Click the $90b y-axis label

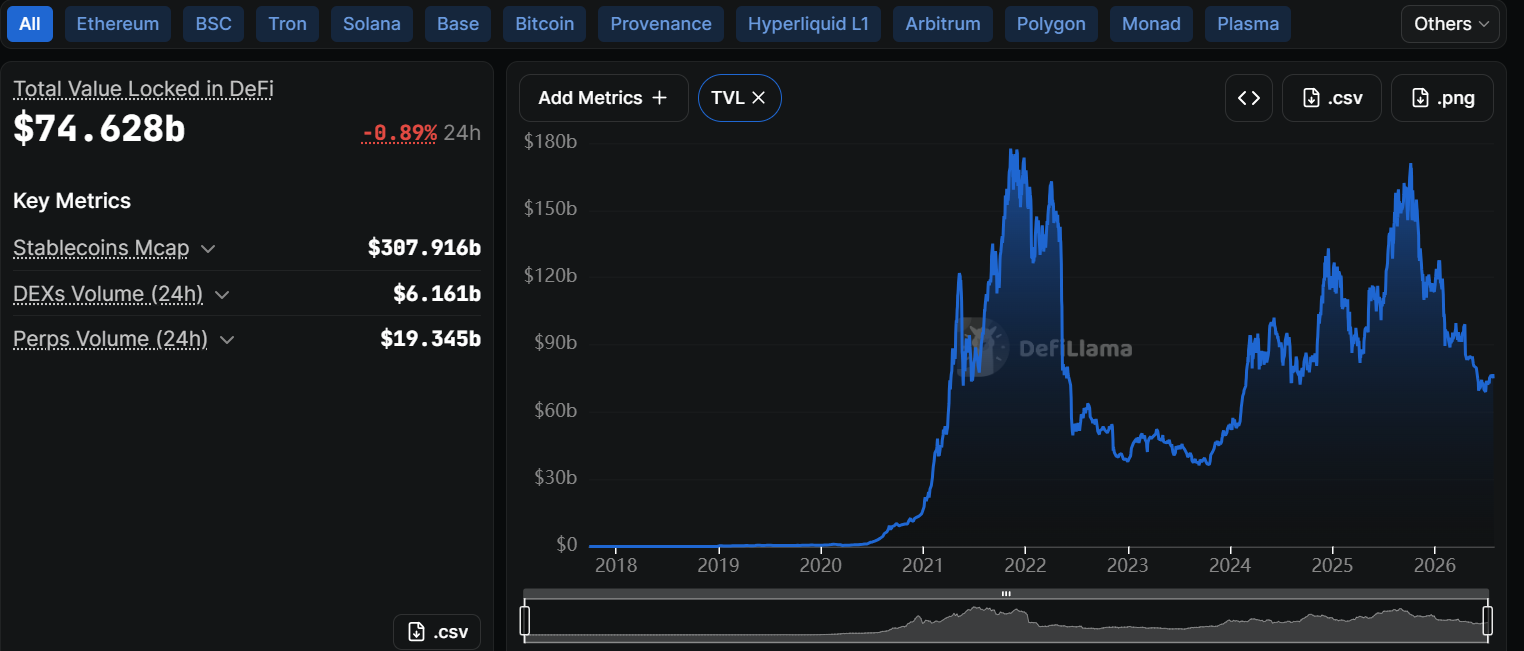553,343
